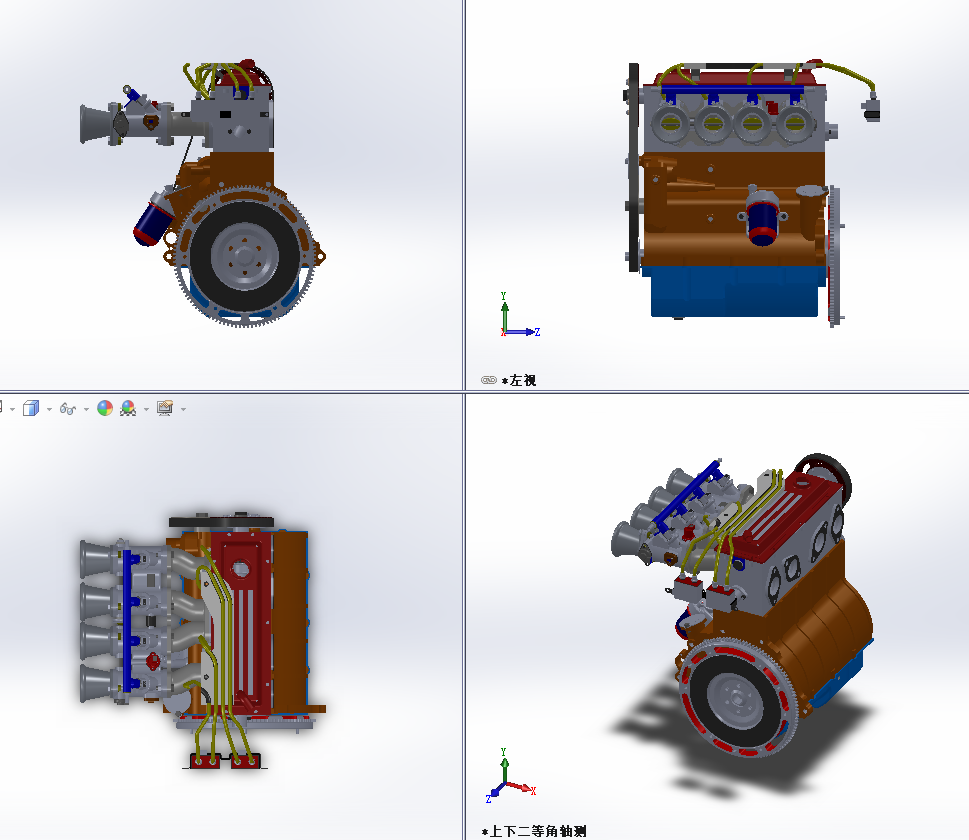Screen dimensions: 969x840
Task: Click the coordinate triad in the 左视 viewport
Action: pos(520,315)
